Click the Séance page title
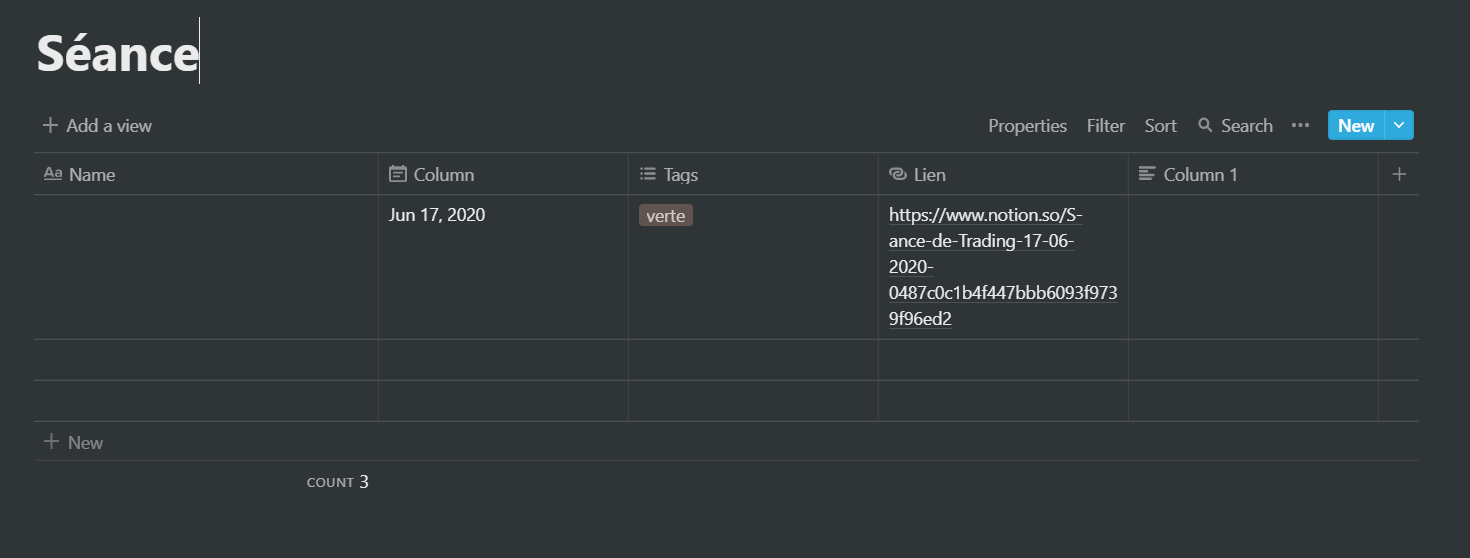Image resolution: width=1470 pixels, height=558 pixels. (117, 53)
